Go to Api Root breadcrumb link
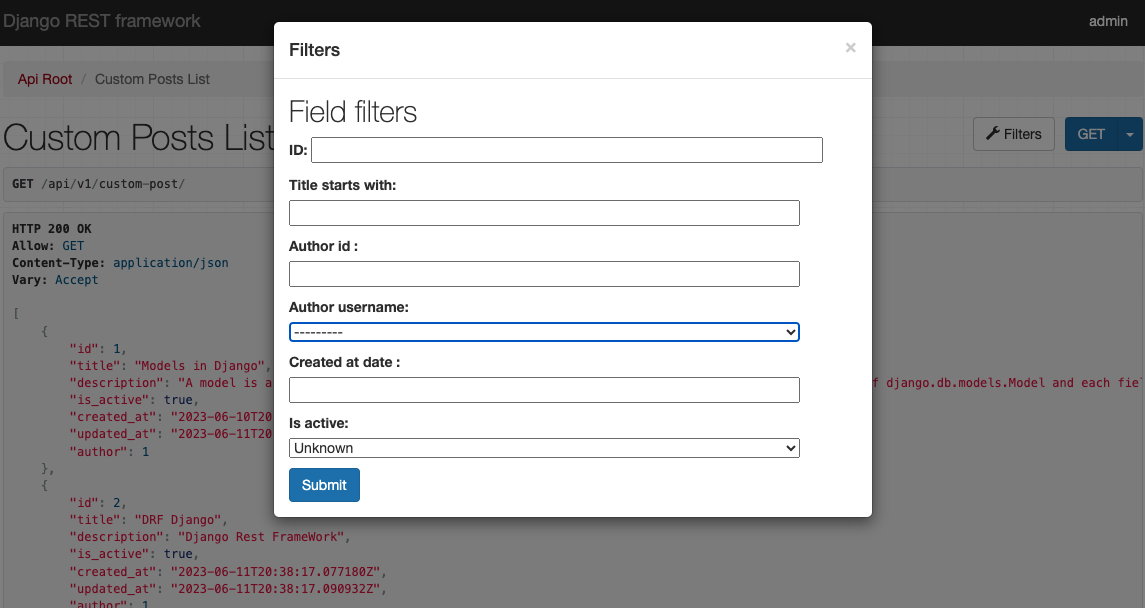 click(x=45, y=79)
